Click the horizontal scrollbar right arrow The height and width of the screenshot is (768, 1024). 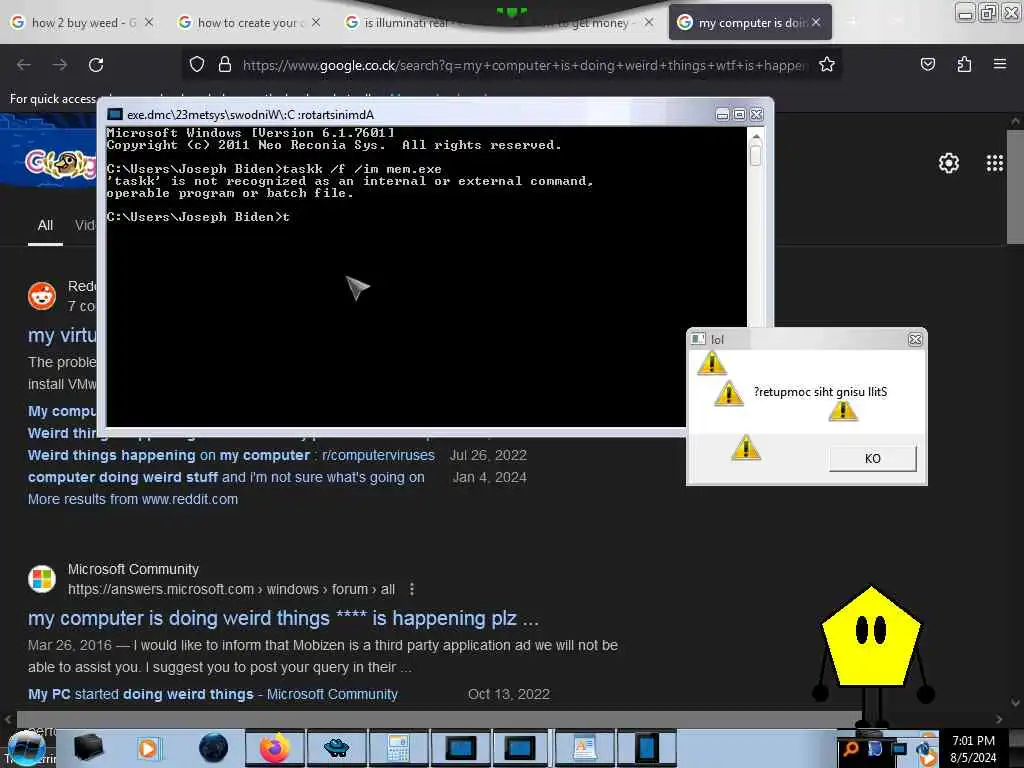[999, 720]
